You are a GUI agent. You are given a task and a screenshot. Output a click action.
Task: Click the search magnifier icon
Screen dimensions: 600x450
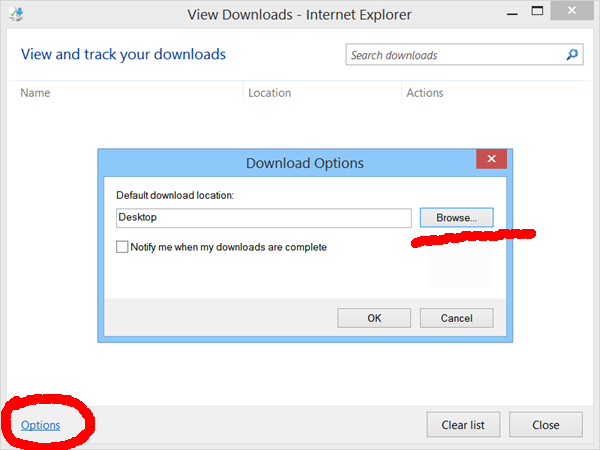click(572, 55)
